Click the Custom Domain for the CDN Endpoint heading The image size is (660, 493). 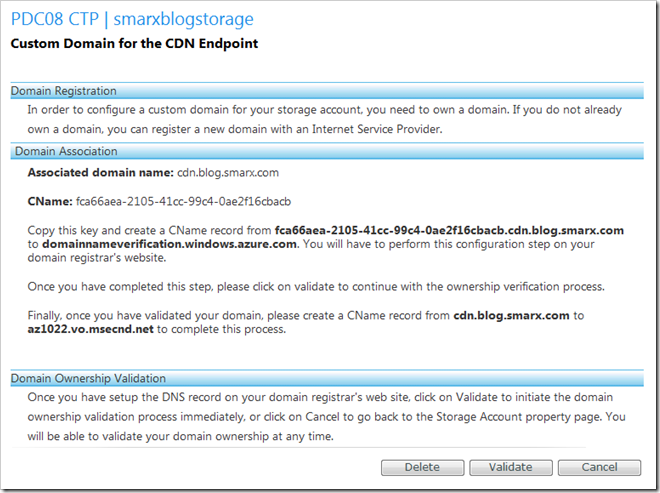[x=134, y=44]
